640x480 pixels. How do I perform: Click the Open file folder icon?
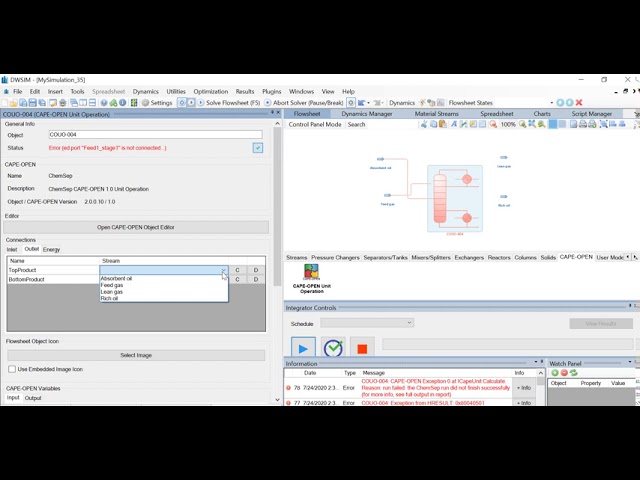pos(13,103)
